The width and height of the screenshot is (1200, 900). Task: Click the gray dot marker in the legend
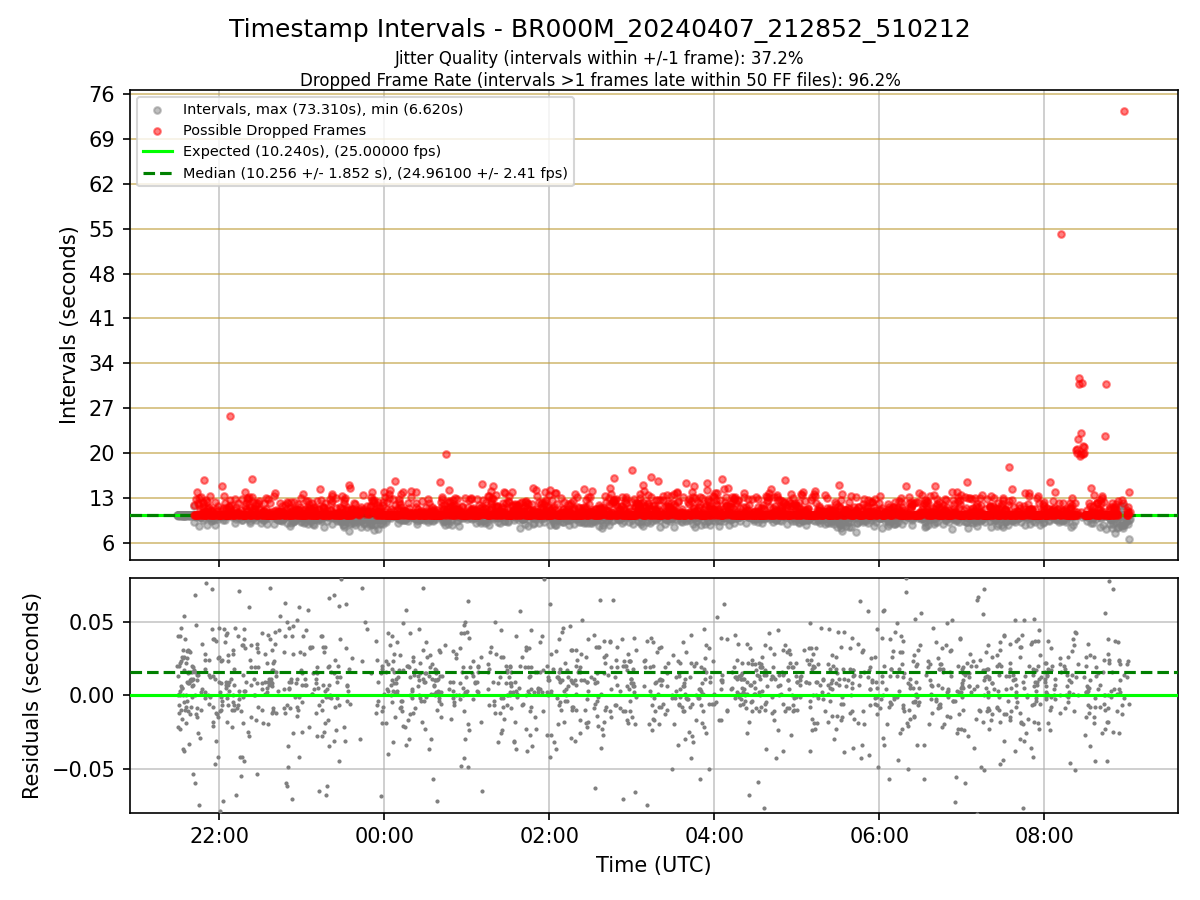pos(157,109)
